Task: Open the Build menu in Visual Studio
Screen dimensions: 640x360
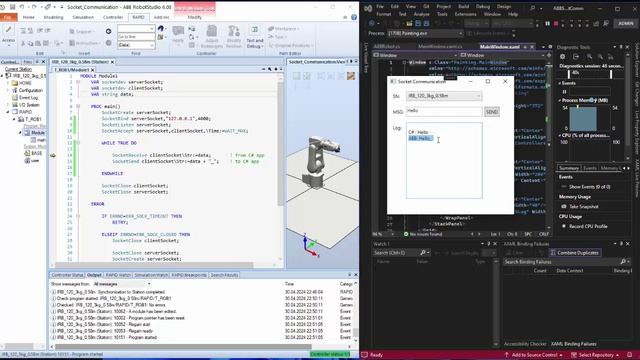Action: [463, 7]
